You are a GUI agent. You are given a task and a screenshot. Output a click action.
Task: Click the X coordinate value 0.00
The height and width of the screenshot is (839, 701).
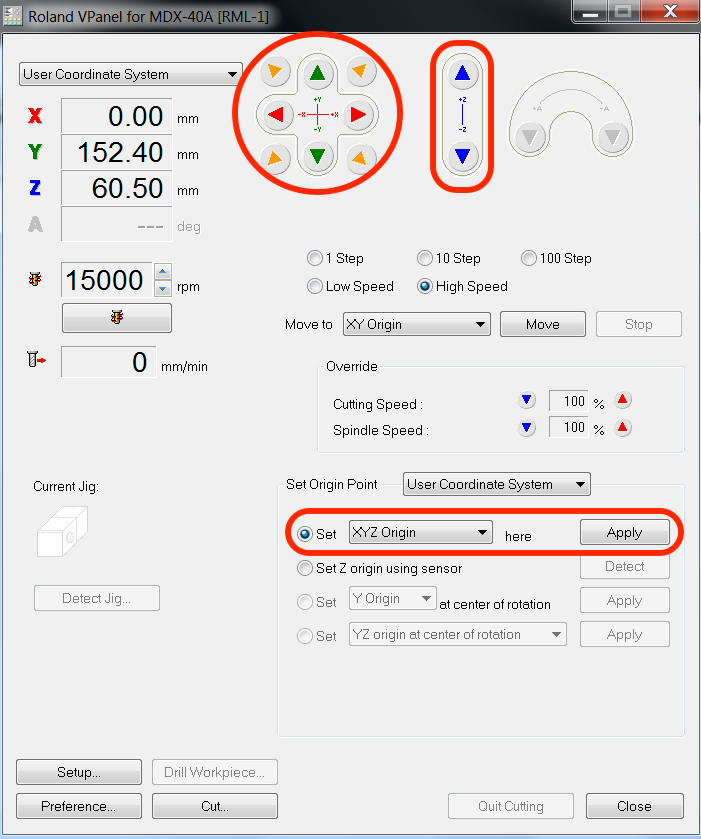click(x=117, y=116)
